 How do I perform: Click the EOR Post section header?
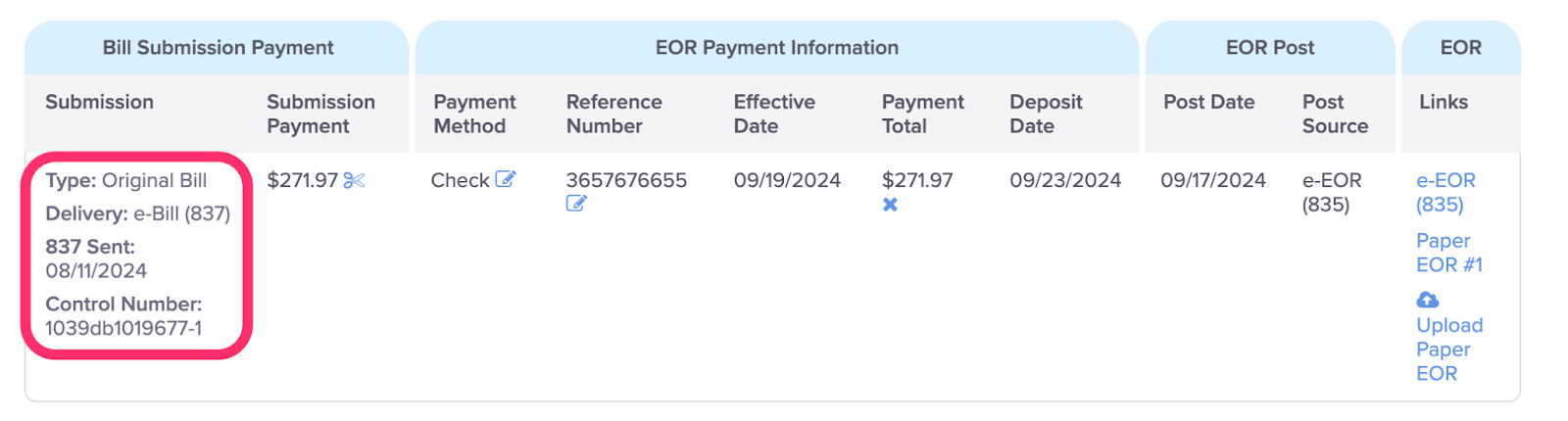coord(1270,48)
